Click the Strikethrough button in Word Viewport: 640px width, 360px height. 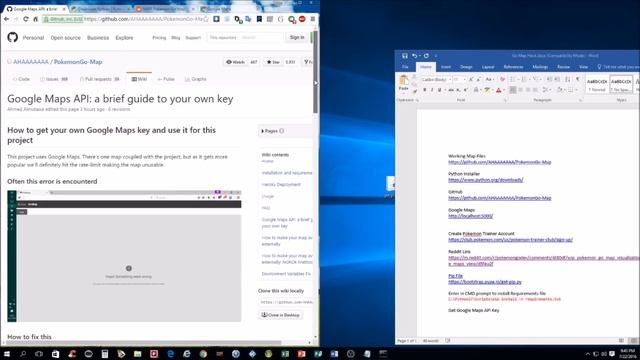pos(451,90)
